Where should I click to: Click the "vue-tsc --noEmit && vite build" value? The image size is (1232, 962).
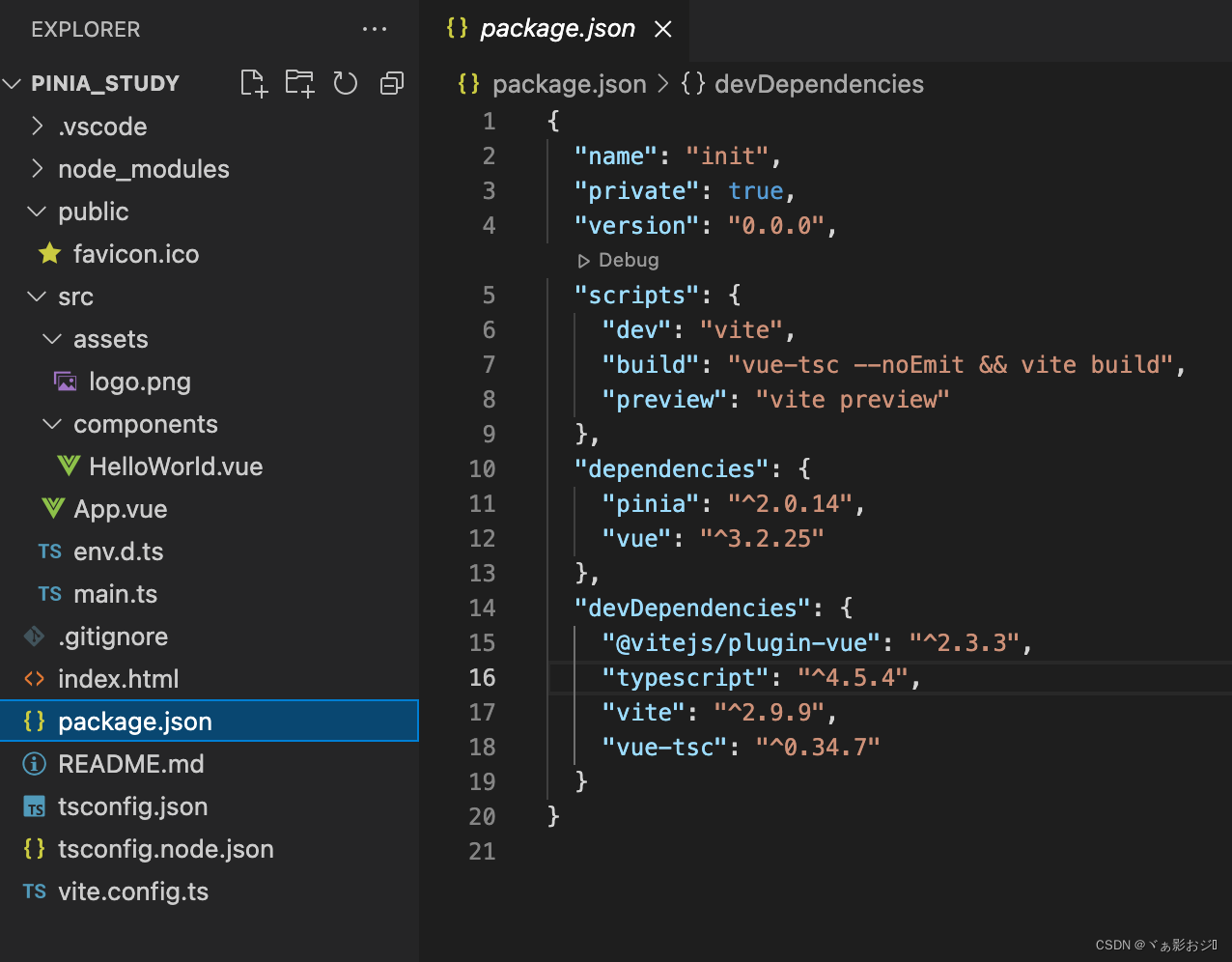point(951,364)
